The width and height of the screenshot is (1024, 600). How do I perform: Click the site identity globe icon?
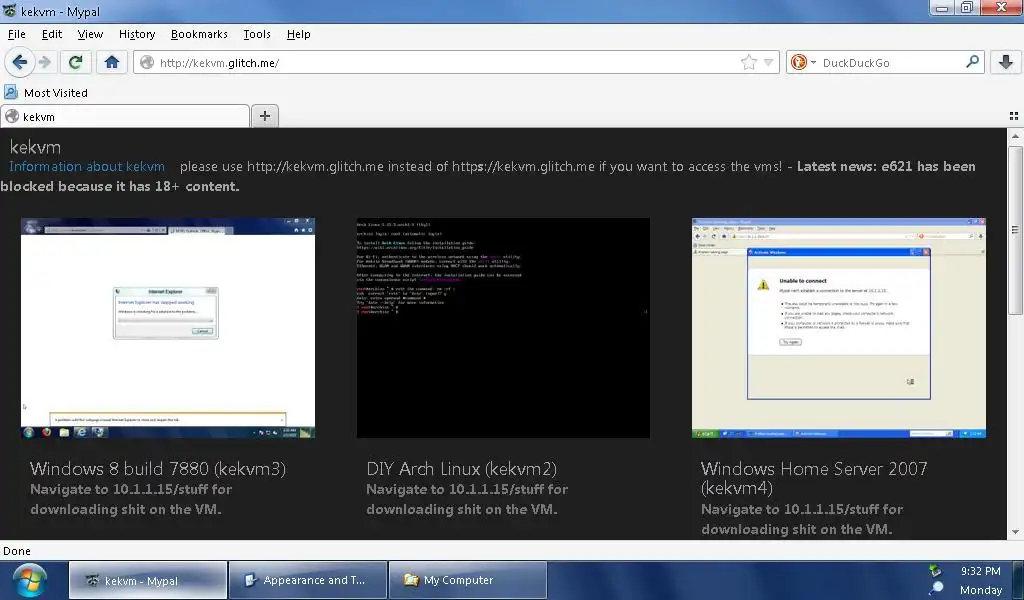[x=147, y=63]
